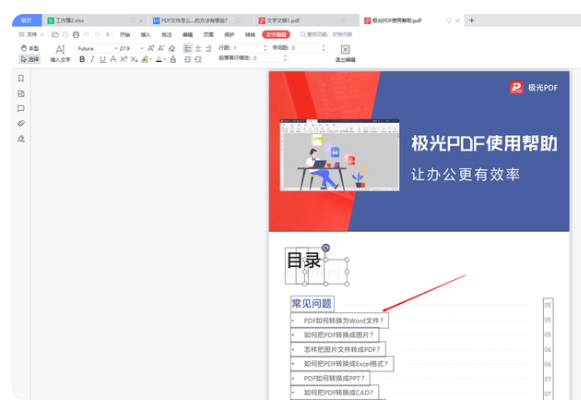Screen dimensions: 581x403
Task: Open the signature stamp panel in sidebar
Action: click(x=21, y=139)
